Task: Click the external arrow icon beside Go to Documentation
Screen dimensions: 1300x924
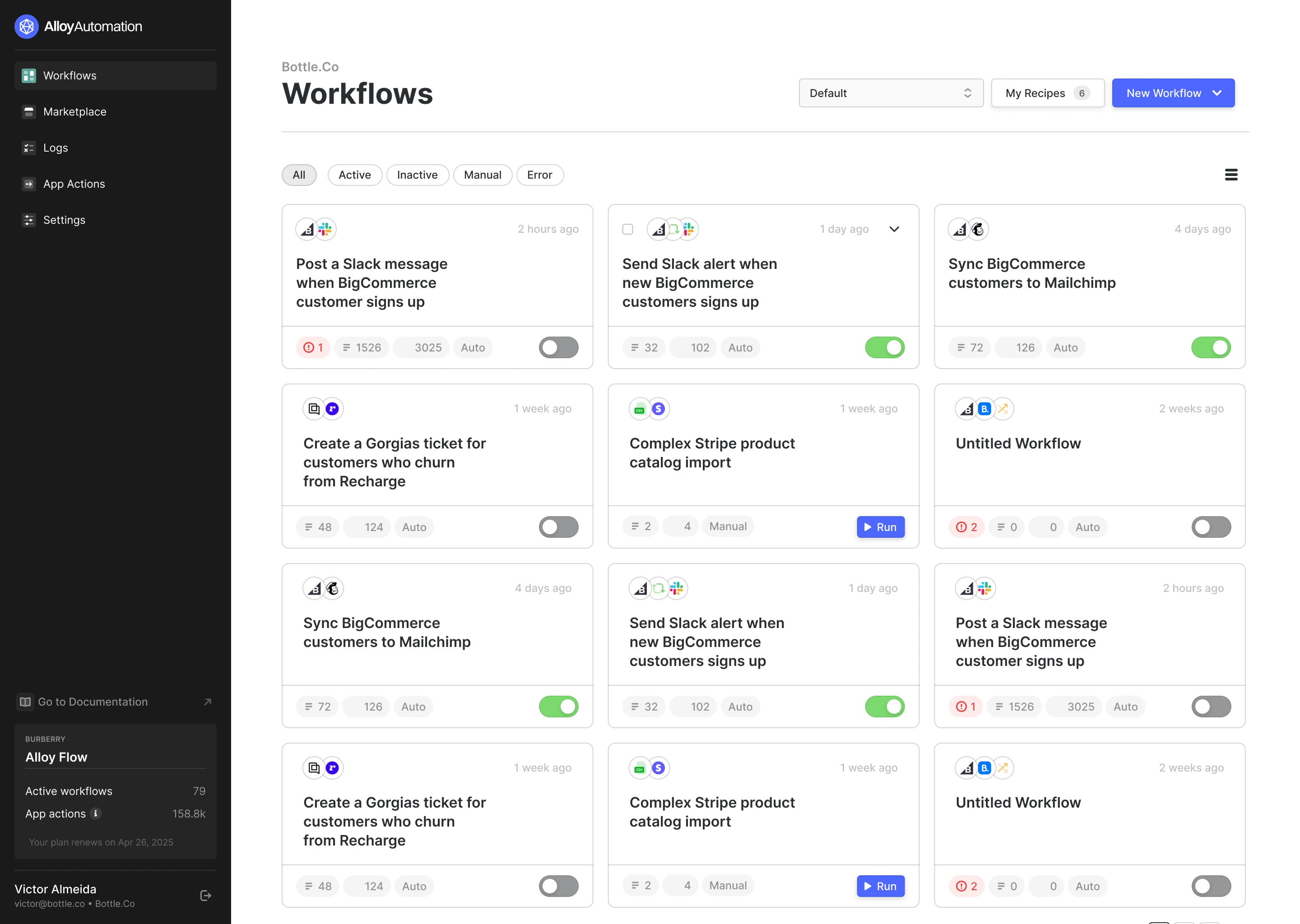Action: click(208, 702)
